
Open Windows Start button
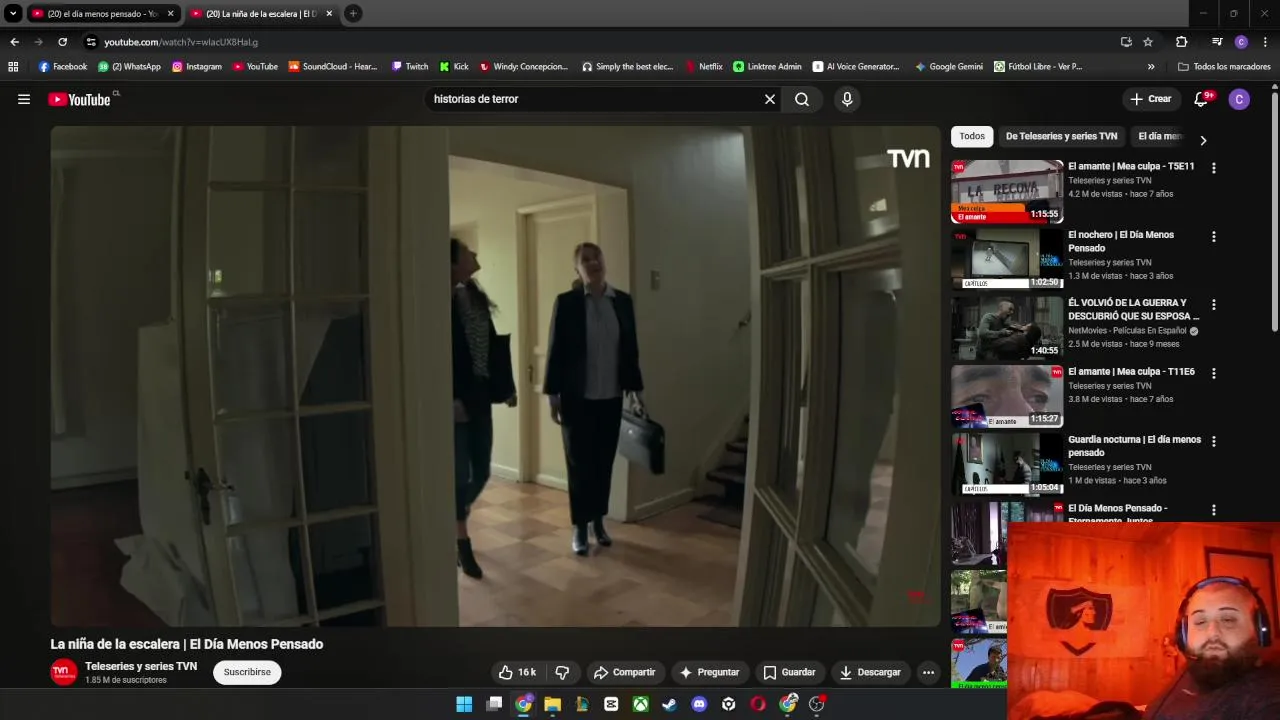464,704
